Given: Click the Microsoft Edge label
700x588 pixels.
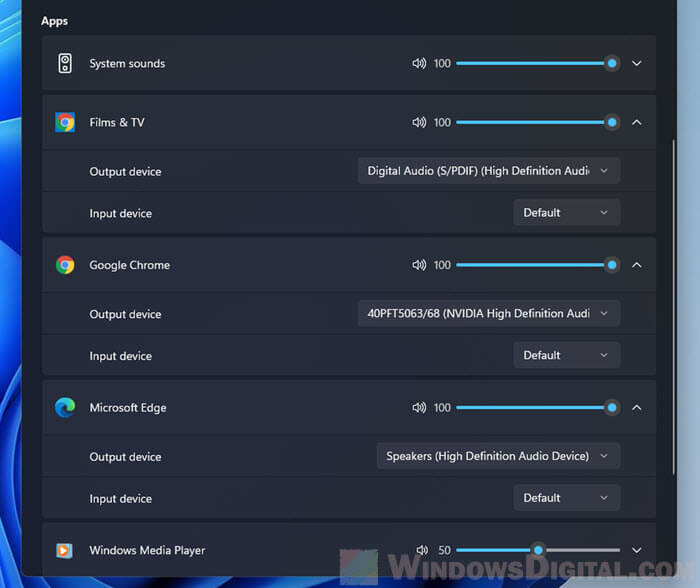Looking at the screenshot, I should click(128, 408).
